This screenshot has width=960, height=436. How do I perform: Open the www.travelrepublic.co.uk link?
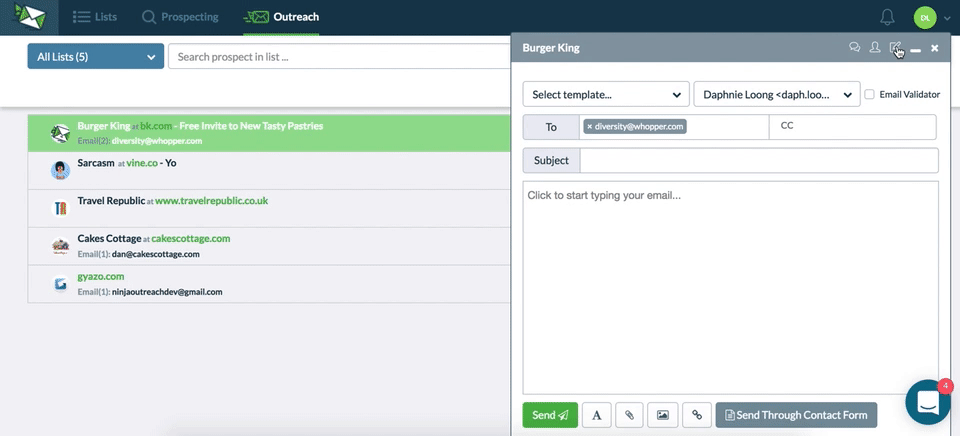tap(211, 201)
